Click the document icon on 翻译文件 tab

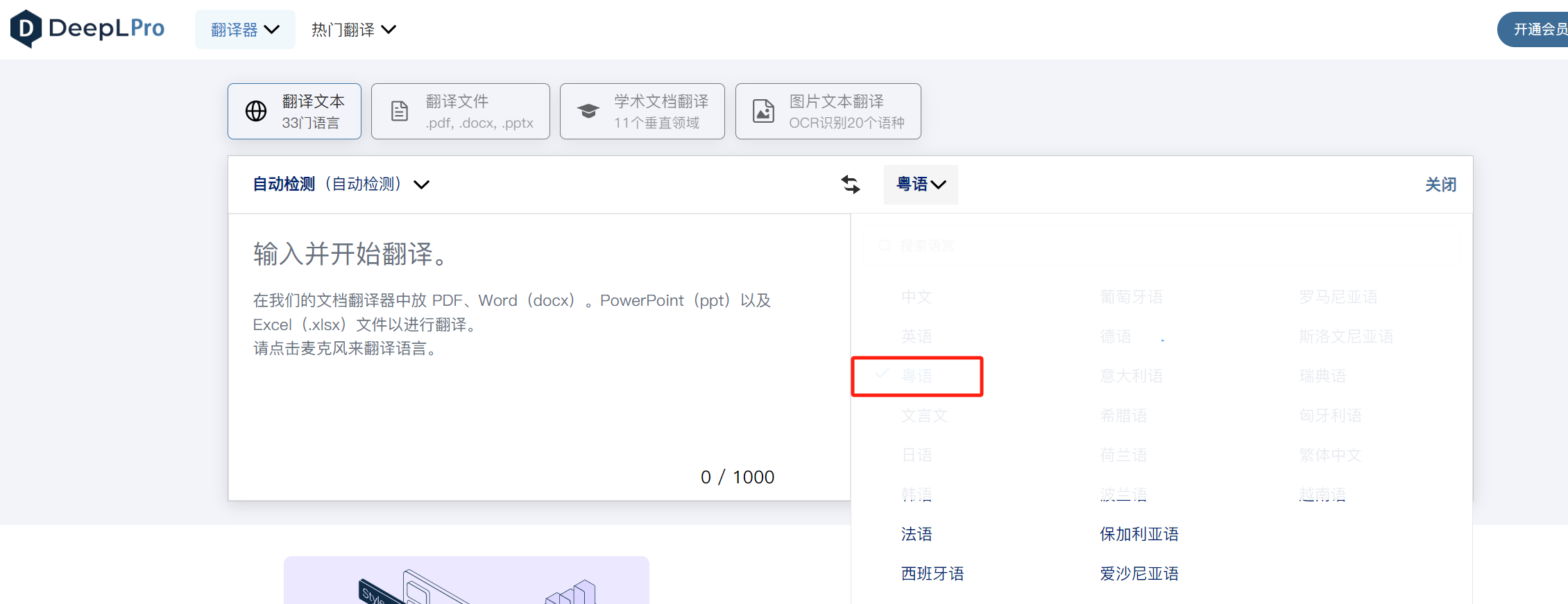(400, 111)
